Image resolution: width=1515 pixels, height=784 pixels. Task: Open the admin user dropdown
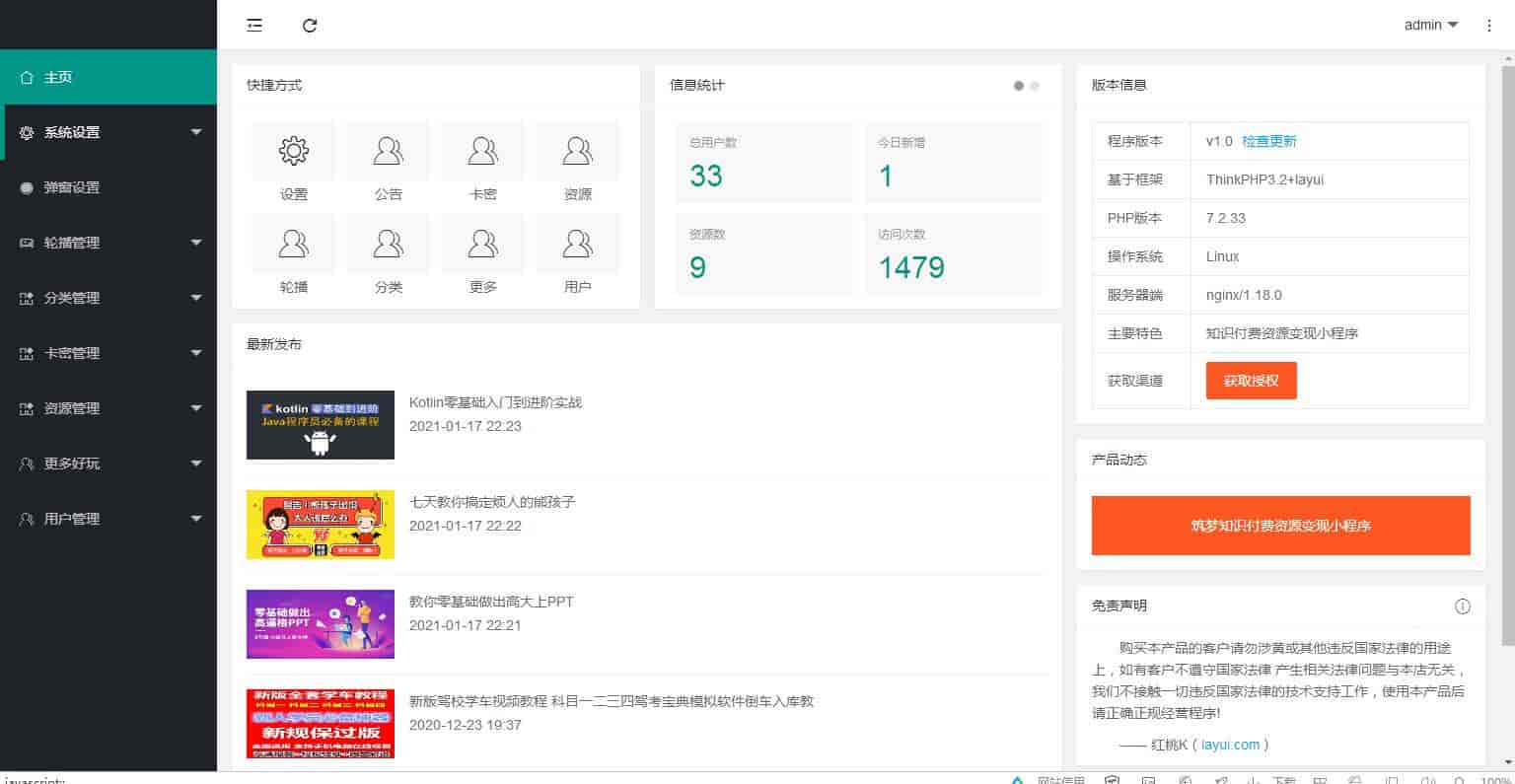click(x=1430, y=26)
